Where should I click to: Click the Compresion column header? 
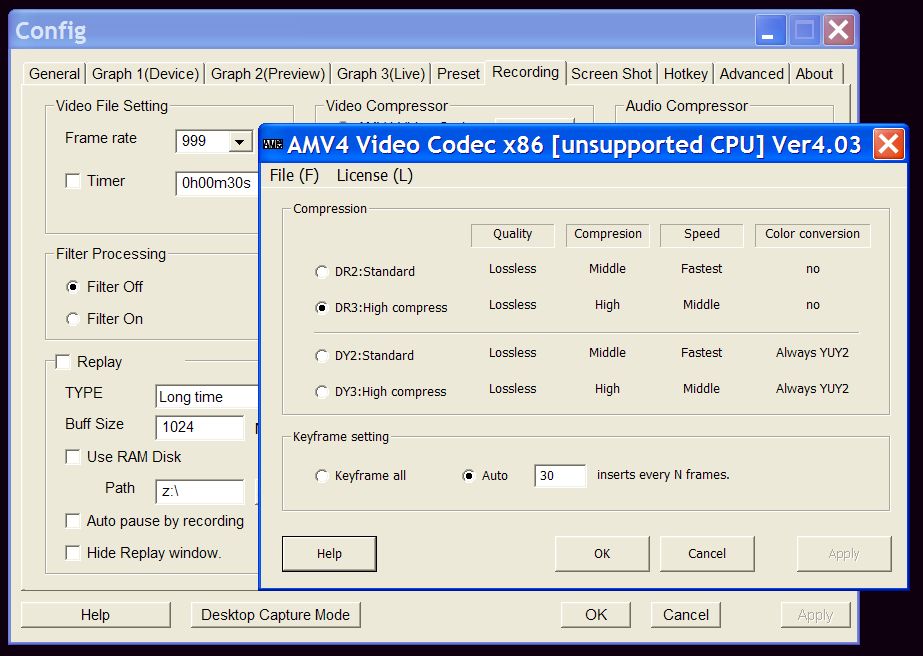point(607,234)
